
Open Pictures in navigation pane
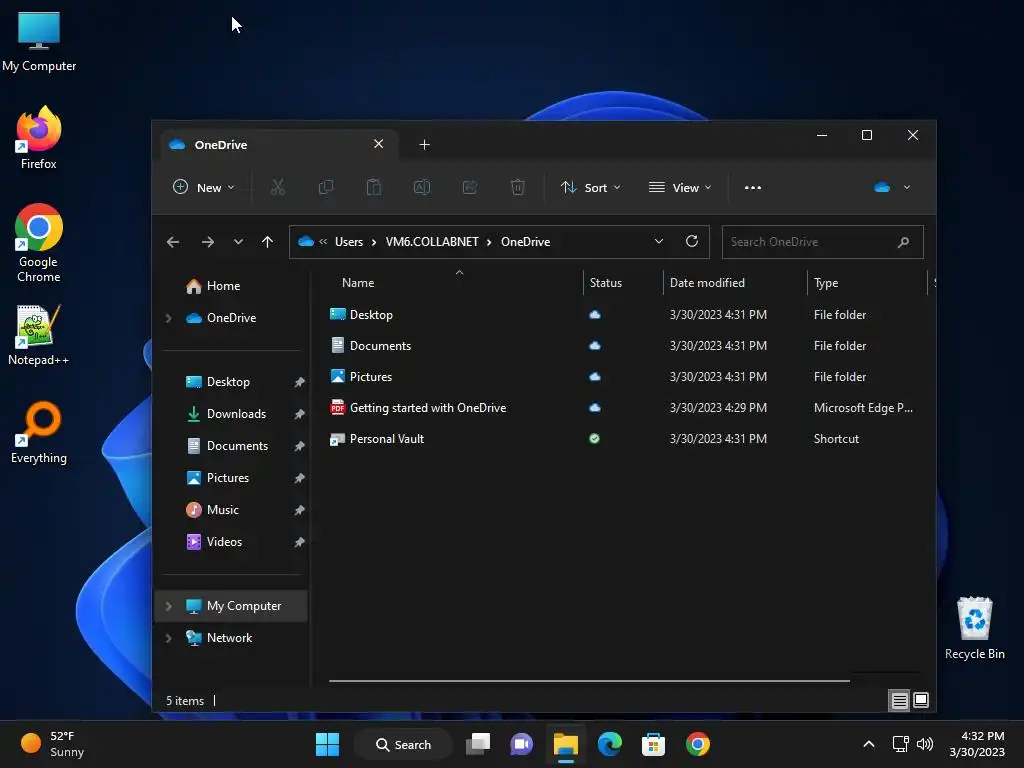pyautogui.click(x=217, y=478)
